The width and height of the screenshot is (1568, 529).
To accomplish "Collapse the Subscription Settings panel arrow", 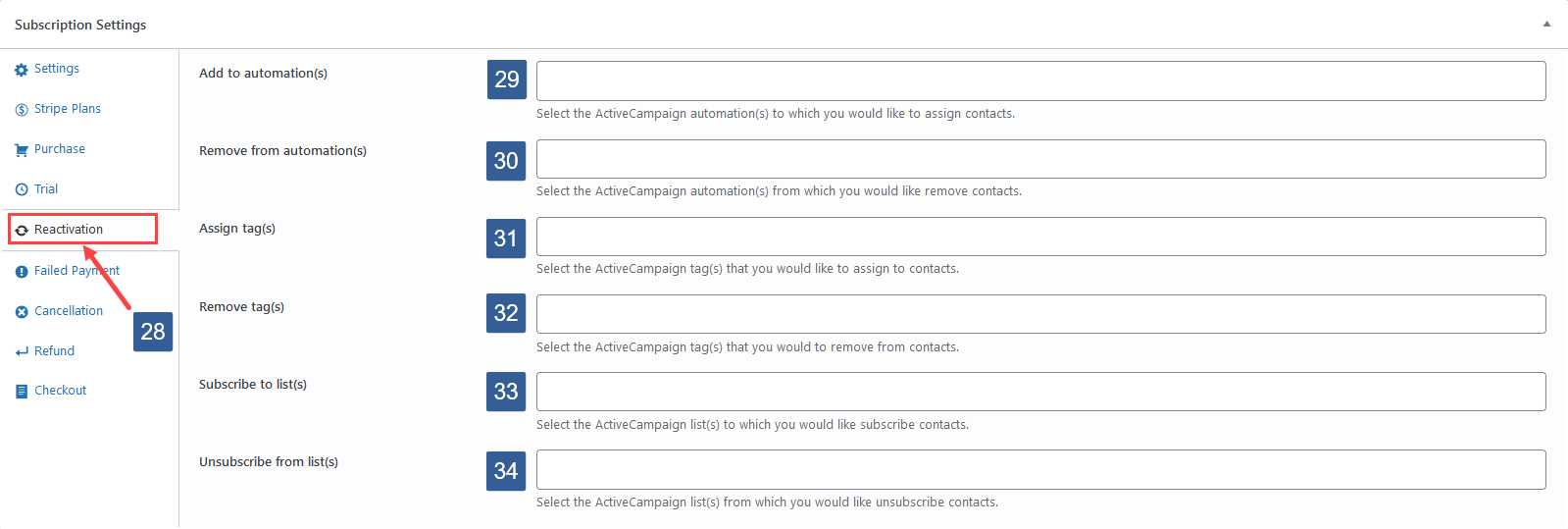I will [1546, 25].
